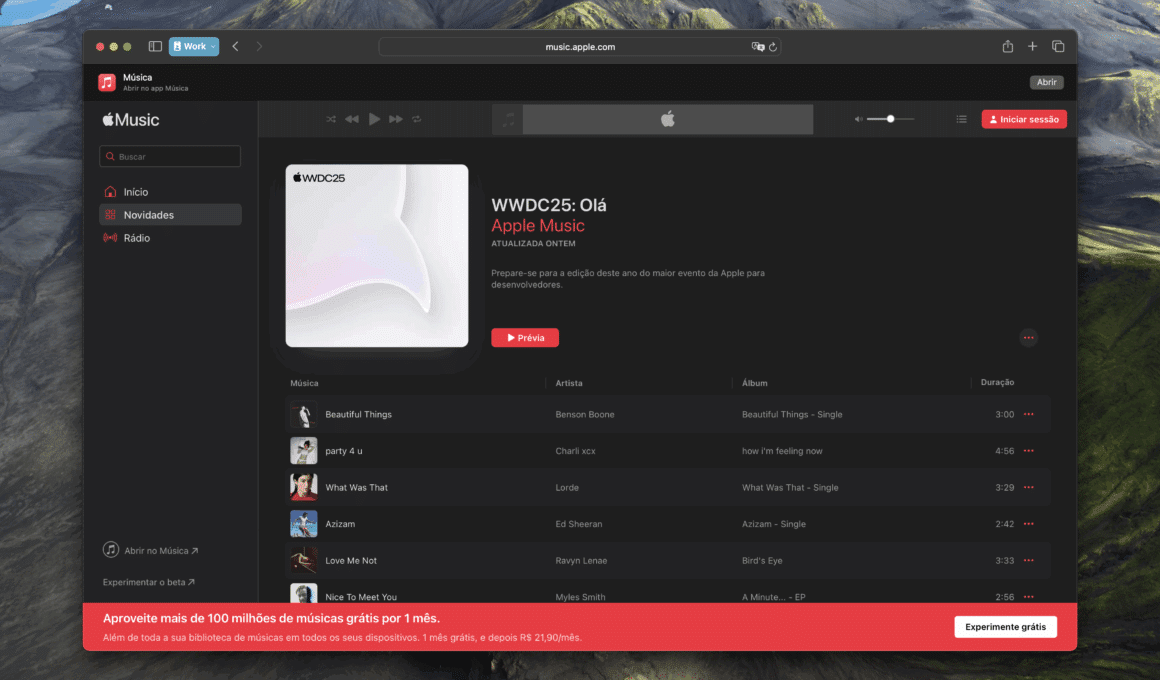Open artist Ed Sheeran
Viewport: 1160px width, 680px height.
coord(579,524)
